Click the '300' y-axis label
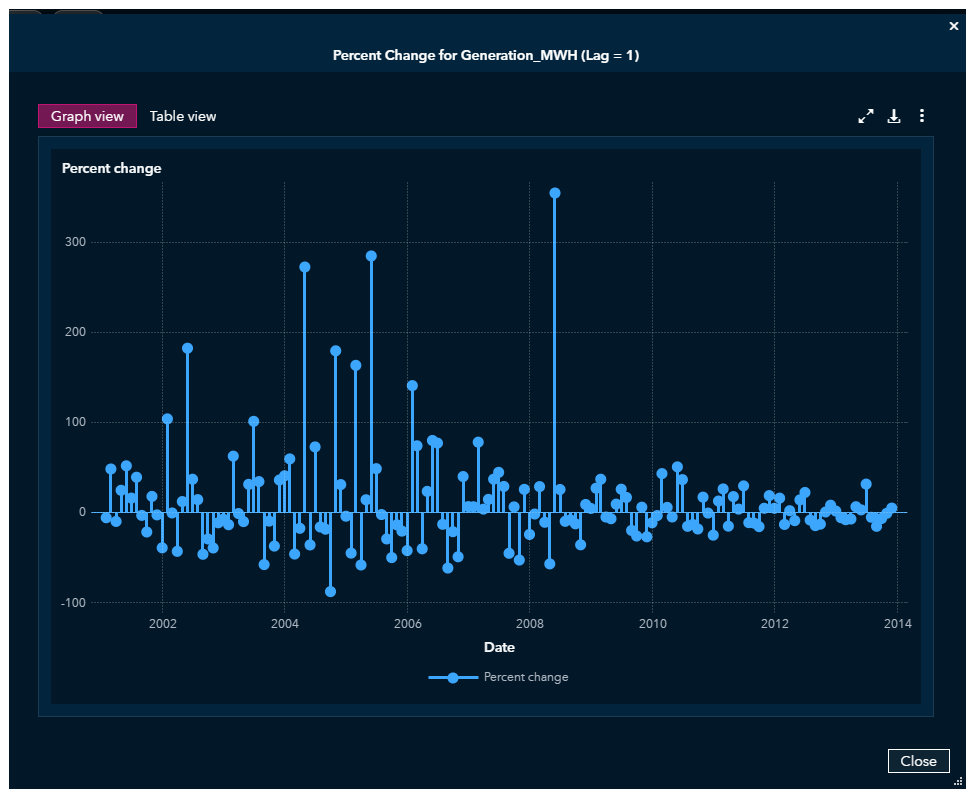The width and height of the screenshot is (975, 798). click(75, 242)
